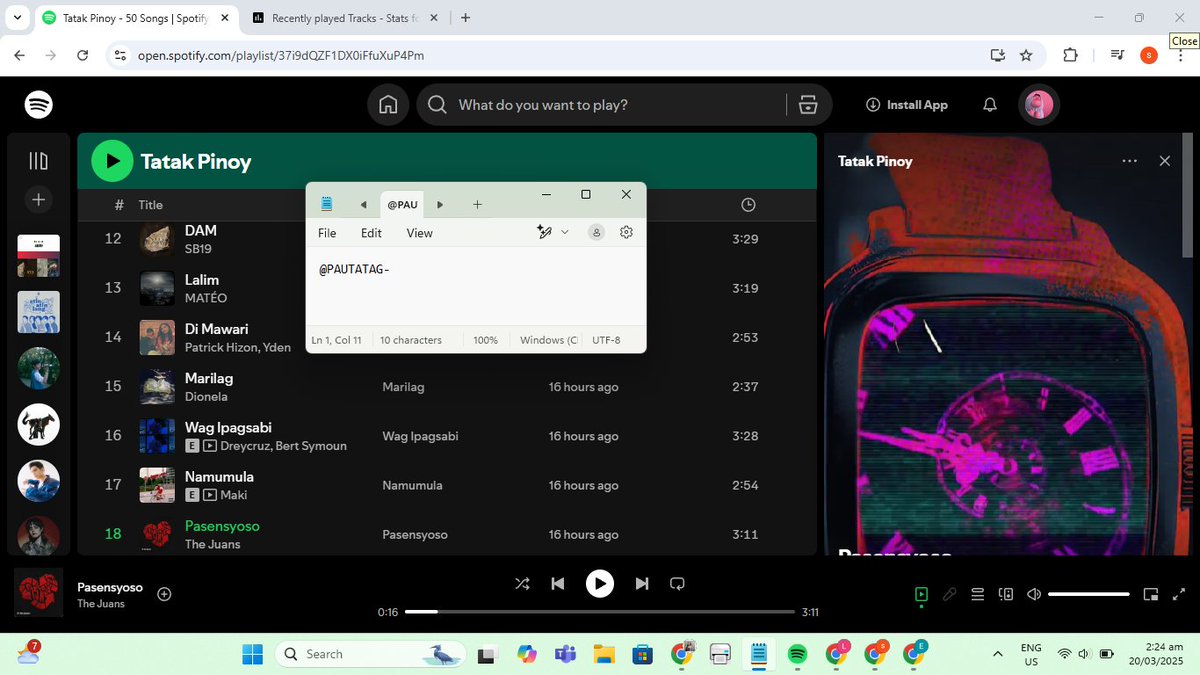This screenshot has height=675, width=1200.
Task: Open more options in Tatak Pinoy panel
Action: click(x=1129, y=161)
